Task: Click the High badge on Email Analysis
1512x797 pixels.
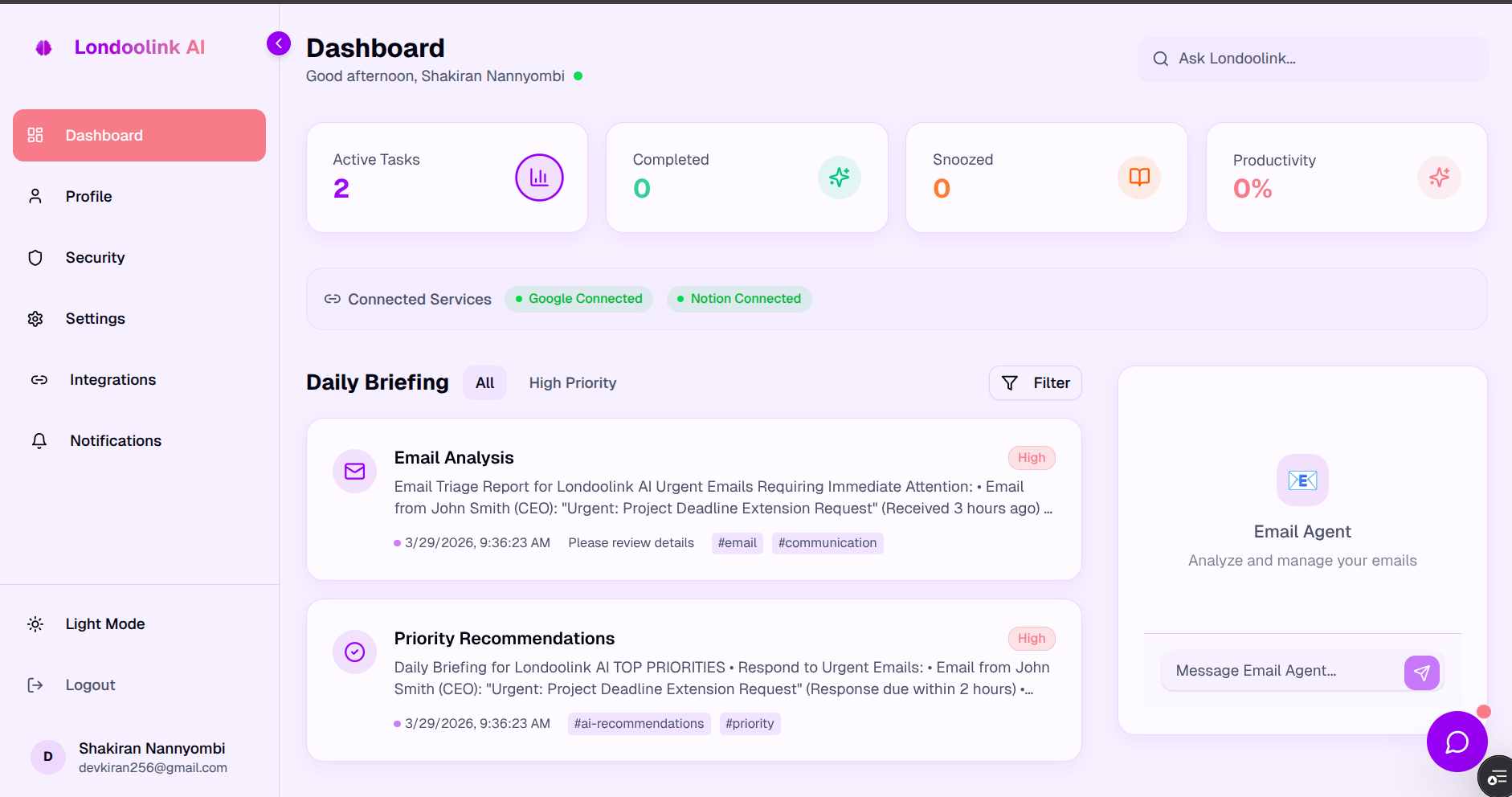Action: [1032, 458]
